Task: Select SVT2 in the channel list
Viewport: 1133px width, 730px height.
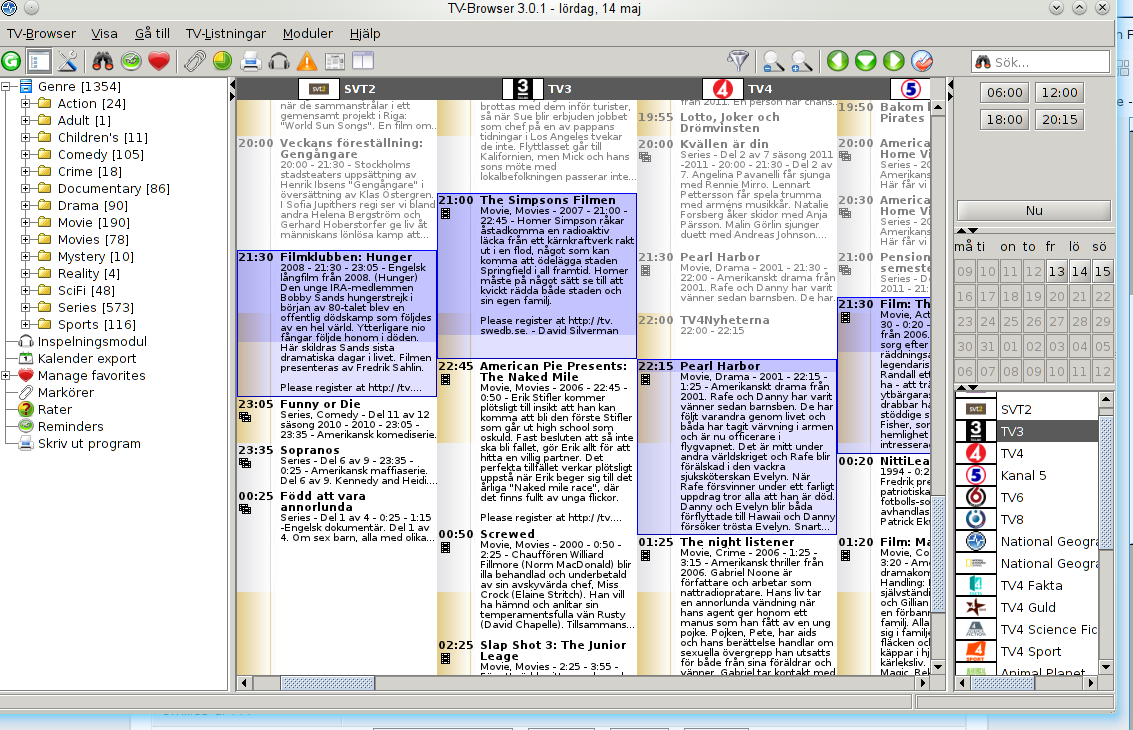Action: click(1026, 410)
